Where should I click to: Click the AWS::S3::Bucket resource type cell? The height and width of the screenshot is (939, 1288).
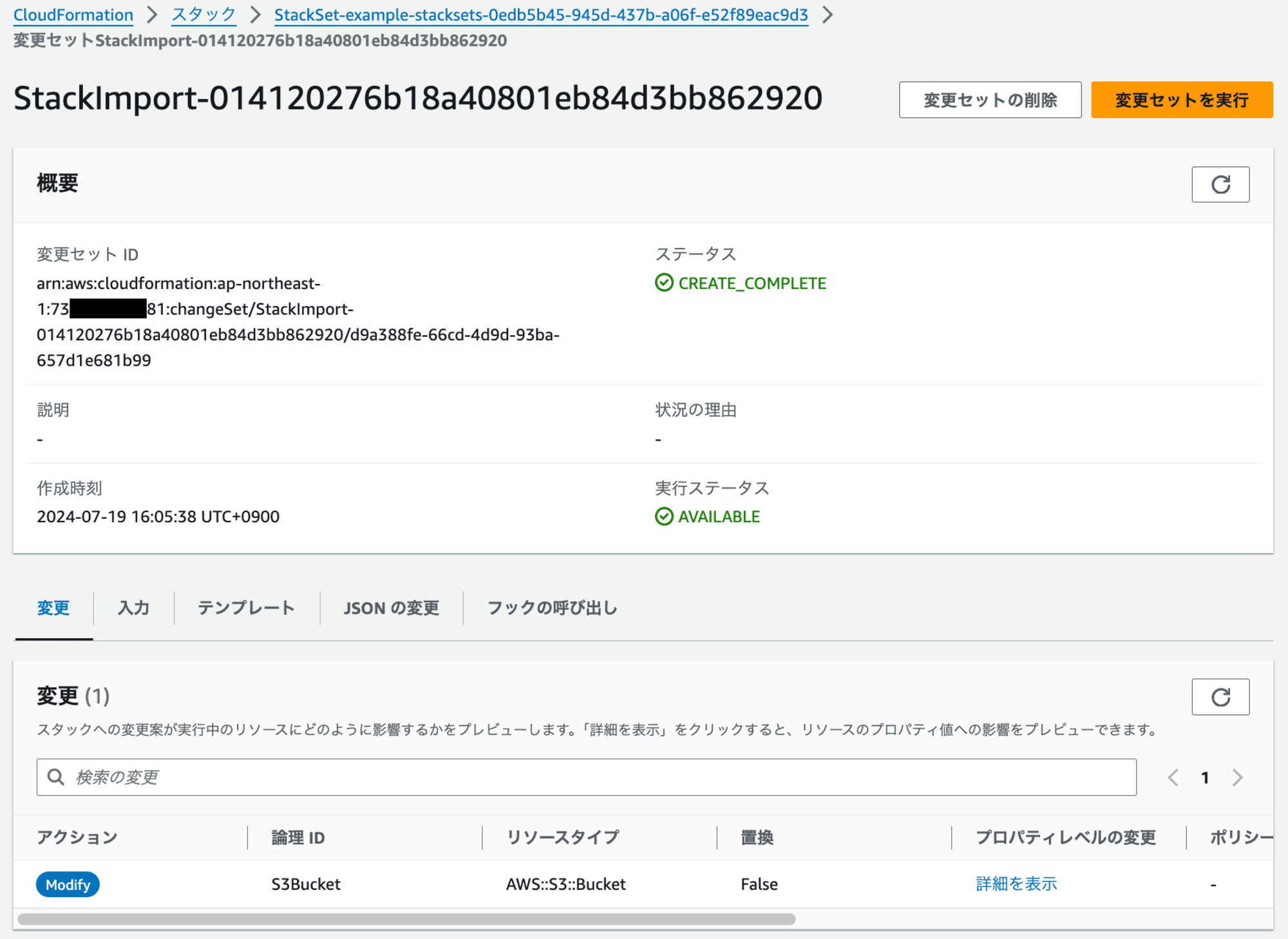[x=566, y=884]
